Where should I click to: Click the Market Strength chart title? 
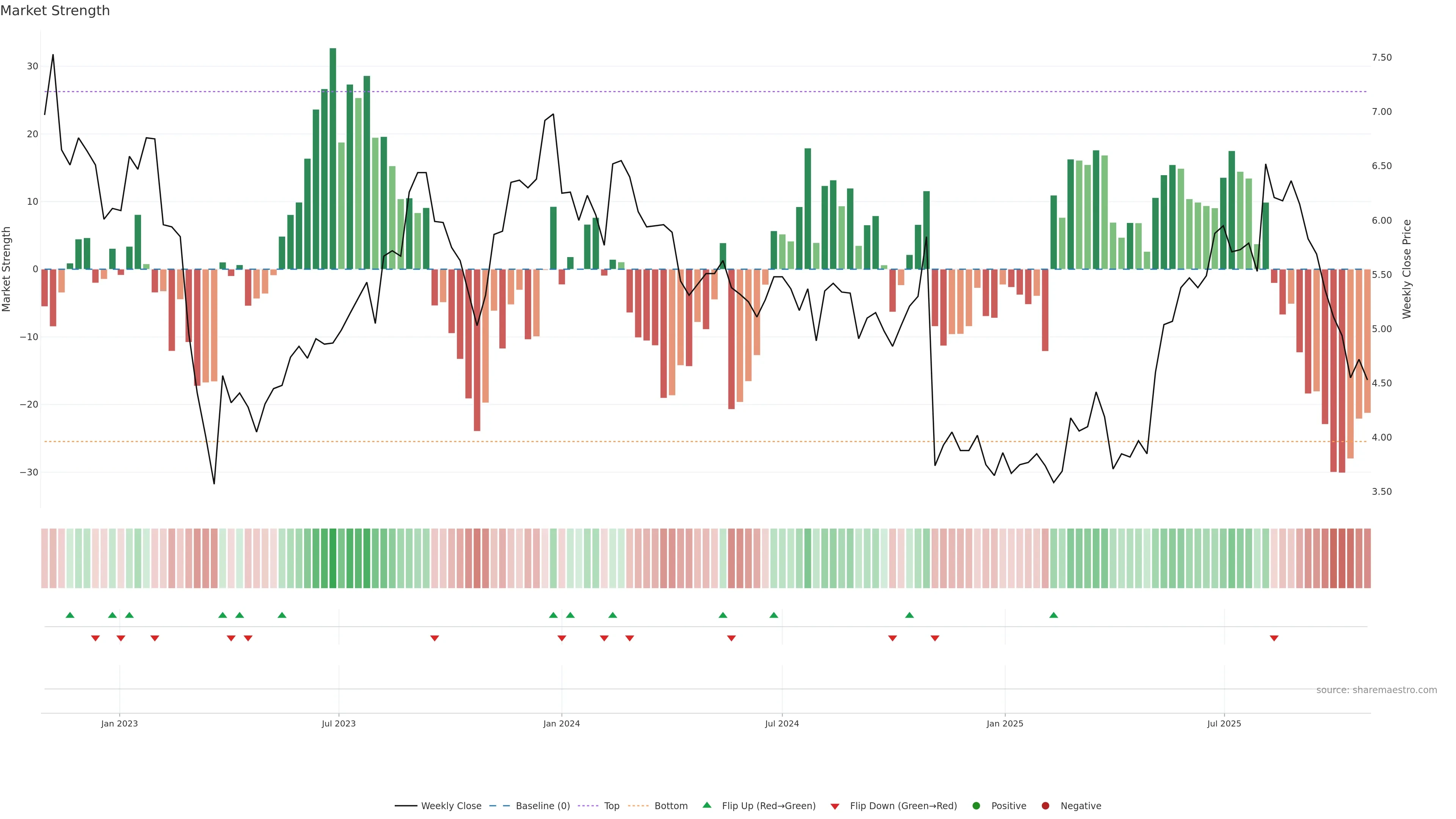(x=55, y=11)
